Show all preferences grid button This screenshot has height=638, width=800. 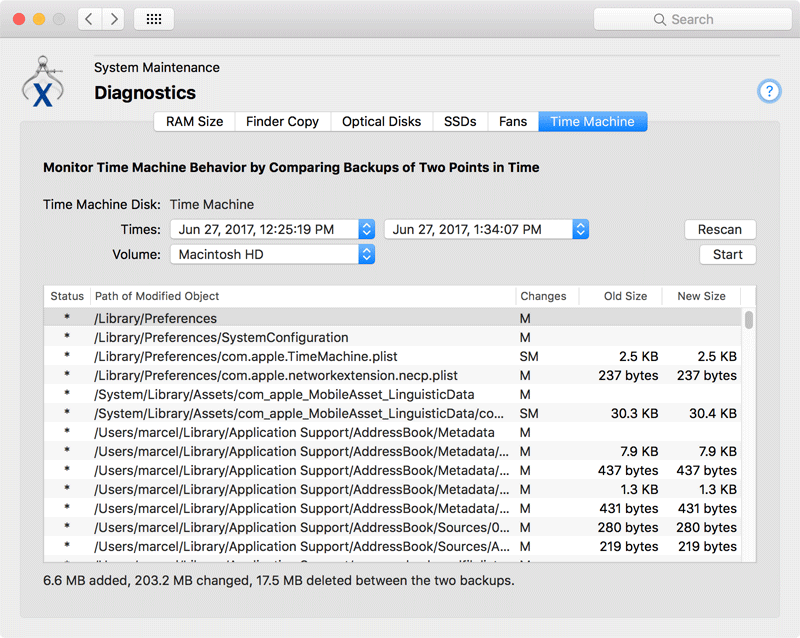coord(154,19)
